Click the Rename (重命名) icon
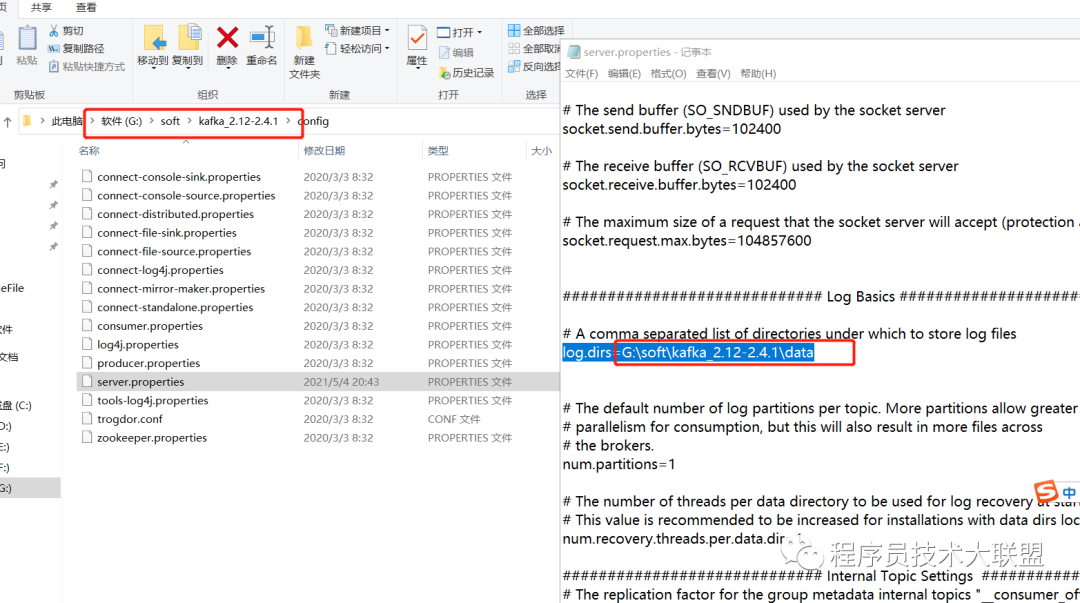The width and height of the screenshot is (1080, 603). (x=262, y=37)
